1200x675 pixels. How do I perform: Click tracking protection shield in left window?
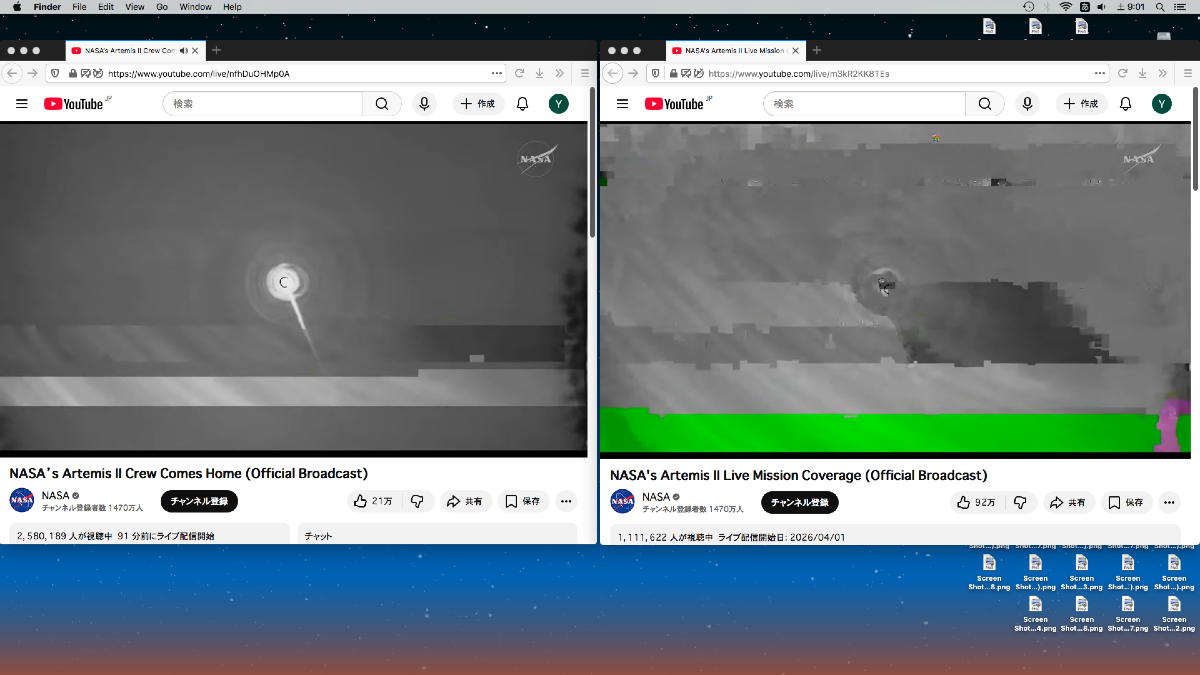[54, 73]
